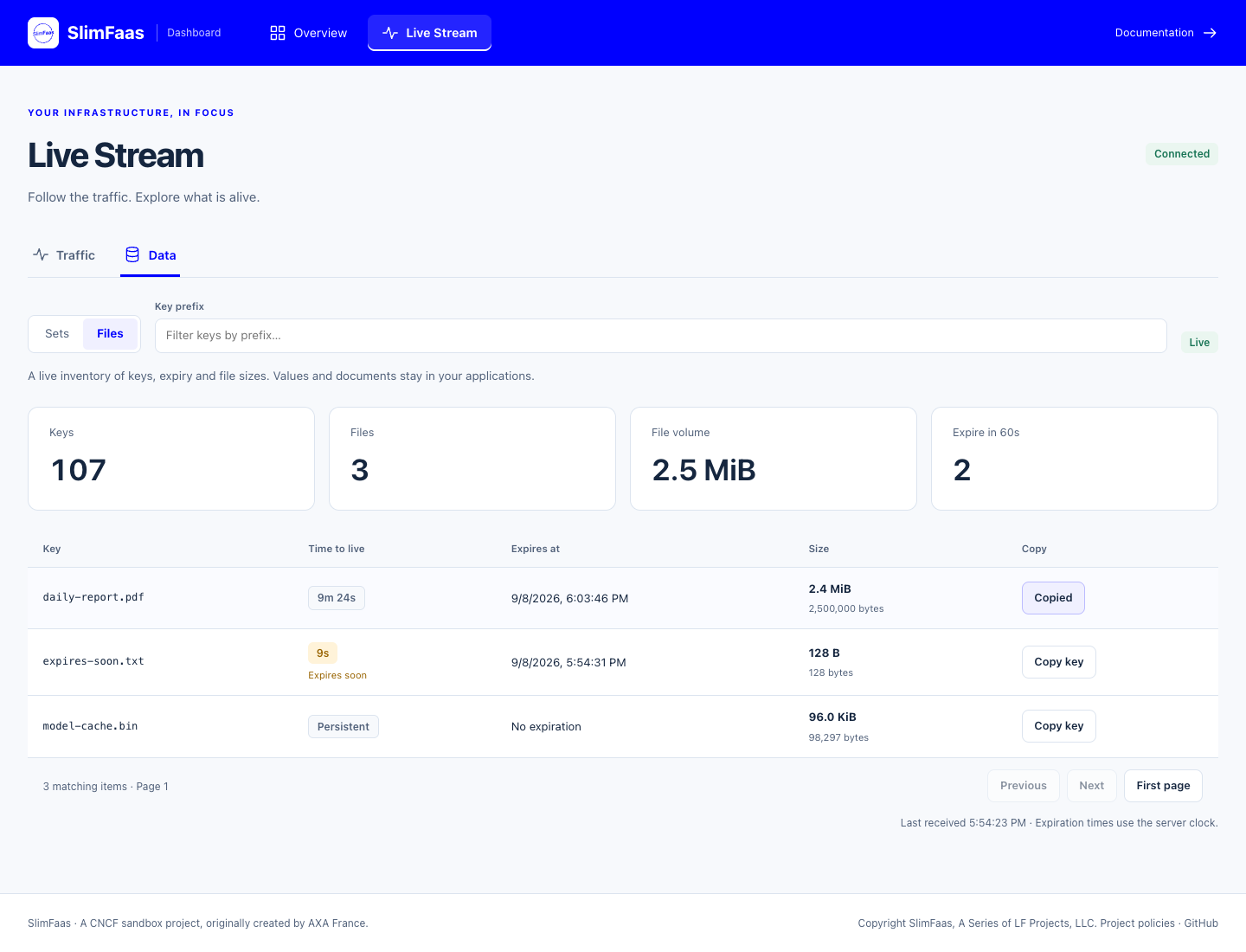Click the SlimFaas logo icon
This screenshot has height=952, width=1246.
pyautogui.click(x=43, y=33)
